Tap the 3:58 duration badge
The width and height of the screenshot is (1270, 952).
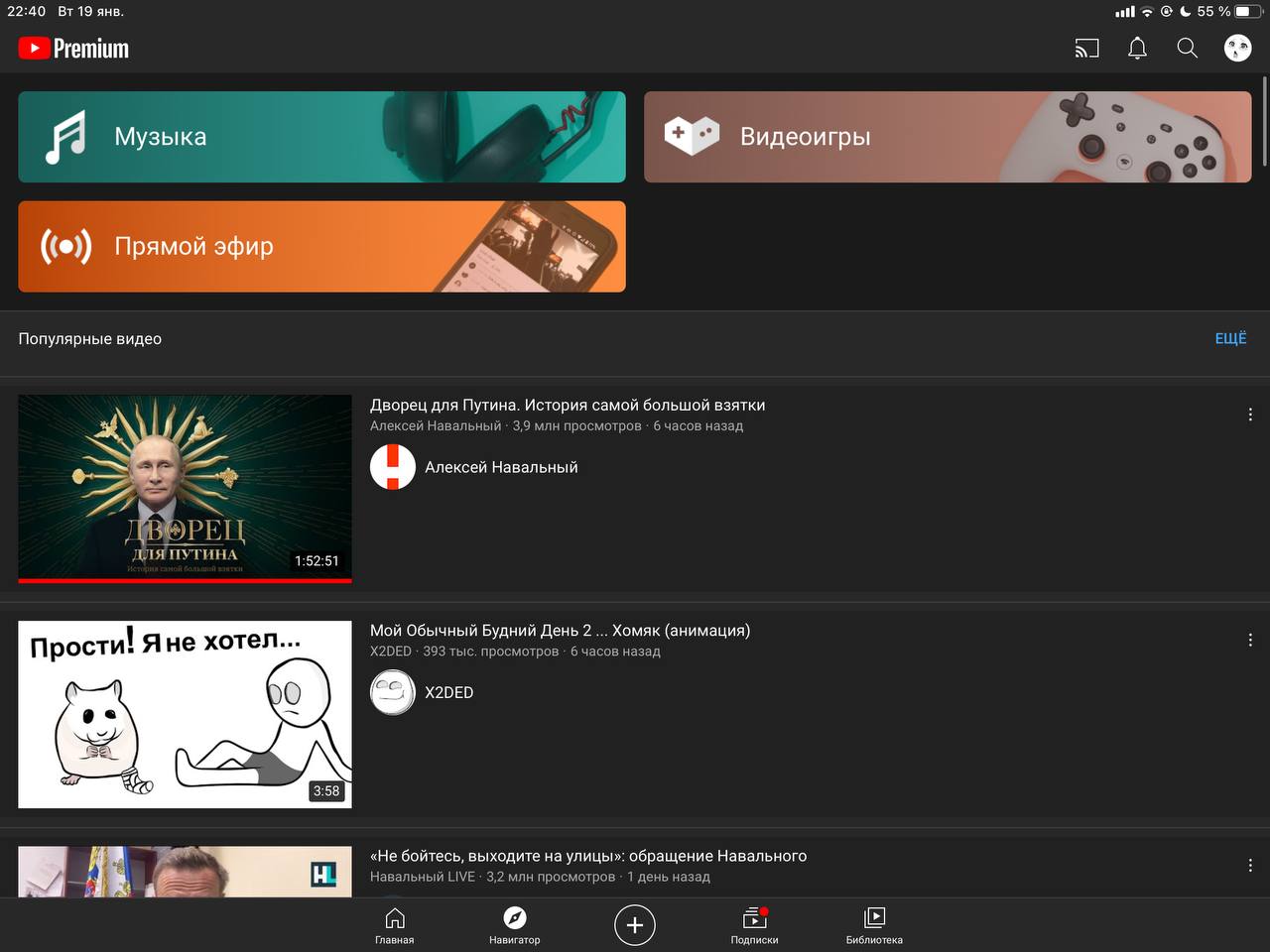[326, 790]
